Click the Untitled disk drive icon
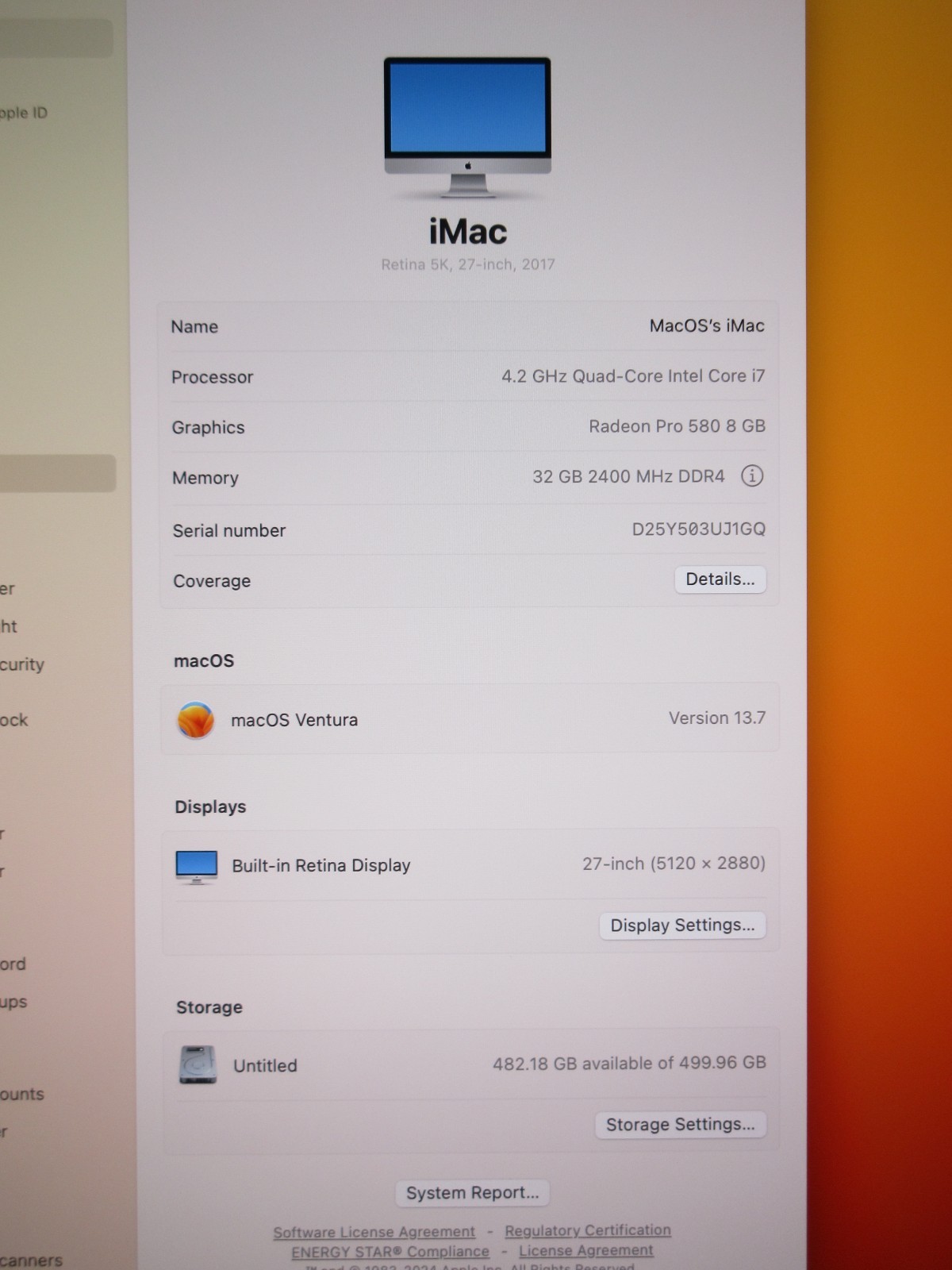 tap(198, 1064)
